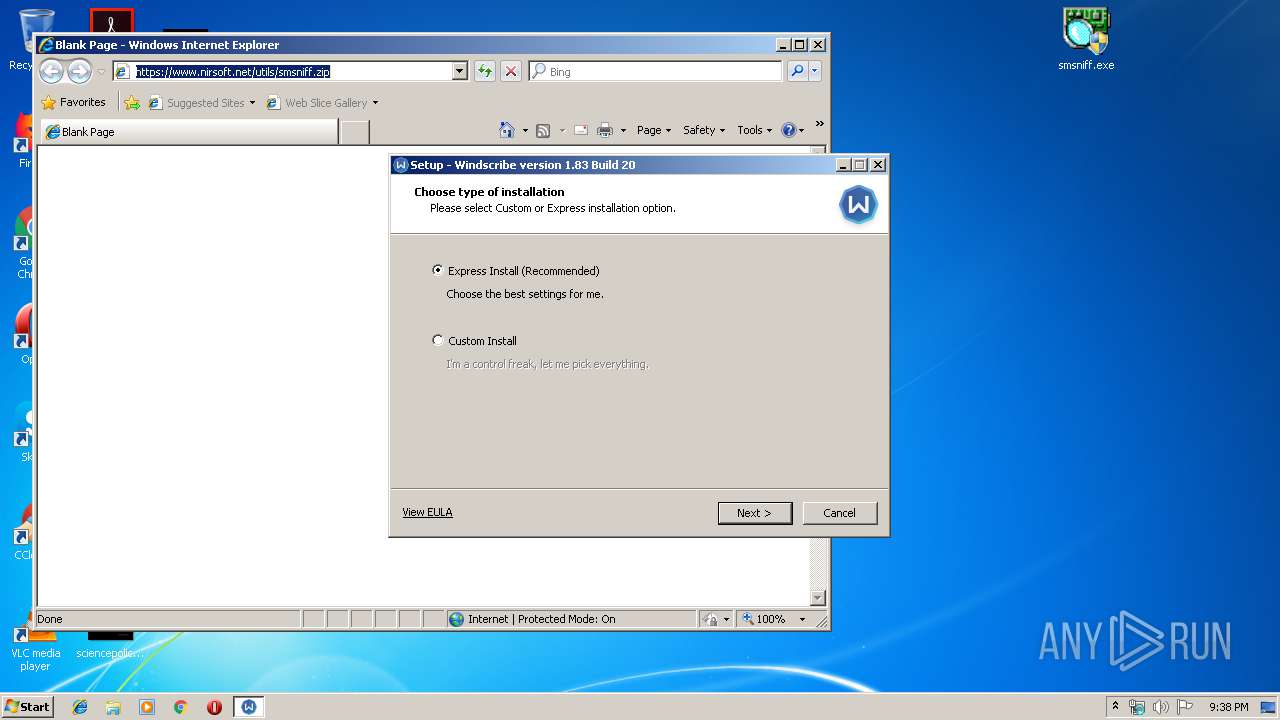Click the Windscribe logo in setup header
Image resolution: width=1280 pixels, height=720 pixels.
[858, 204]
